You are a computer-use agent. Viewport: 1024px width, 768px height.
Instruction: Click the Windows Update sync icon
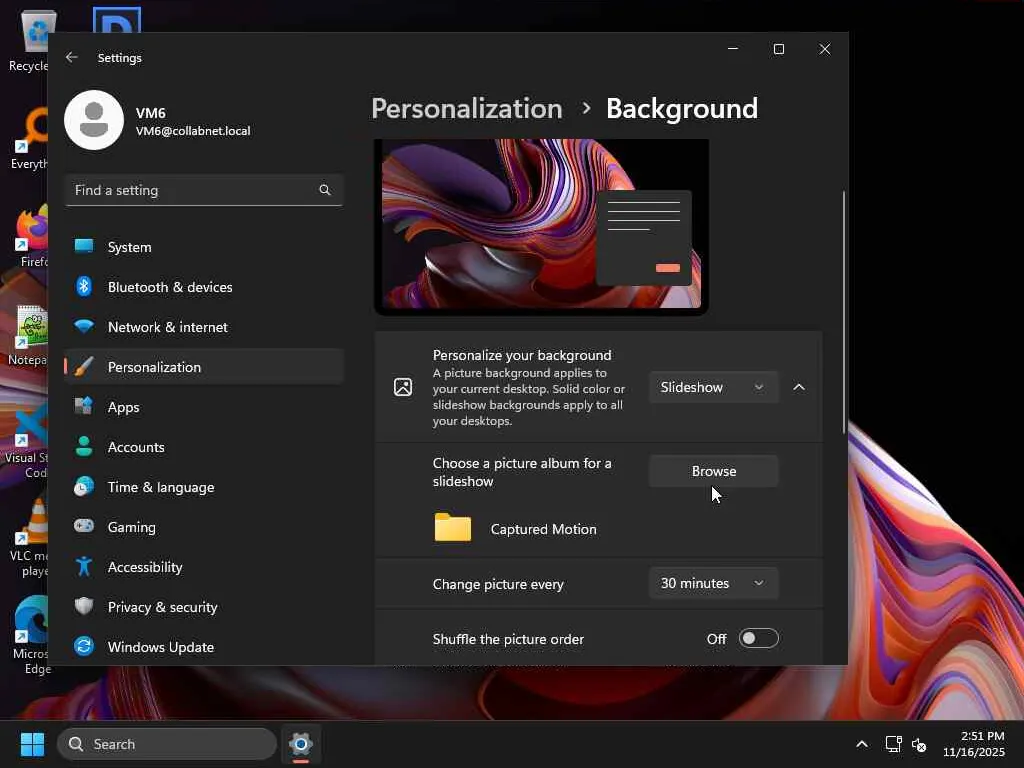[84, 647]
